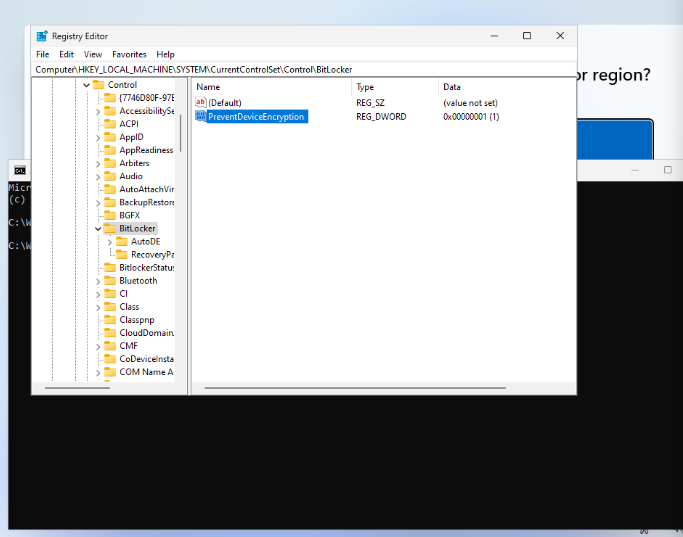Select the Class tree item
This screenshot has height=537, width=683.
coord(129,307)
